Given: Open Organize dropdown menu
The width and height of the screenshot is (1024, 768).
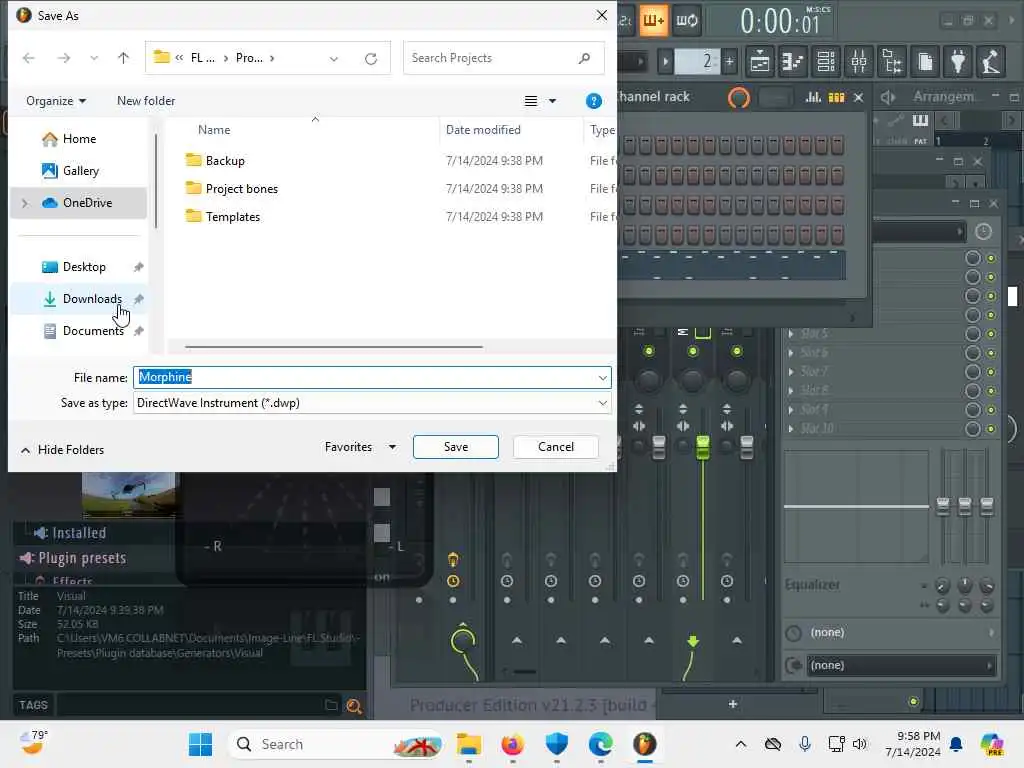Looking at the screenshot, I should click(x=56, y=101).
